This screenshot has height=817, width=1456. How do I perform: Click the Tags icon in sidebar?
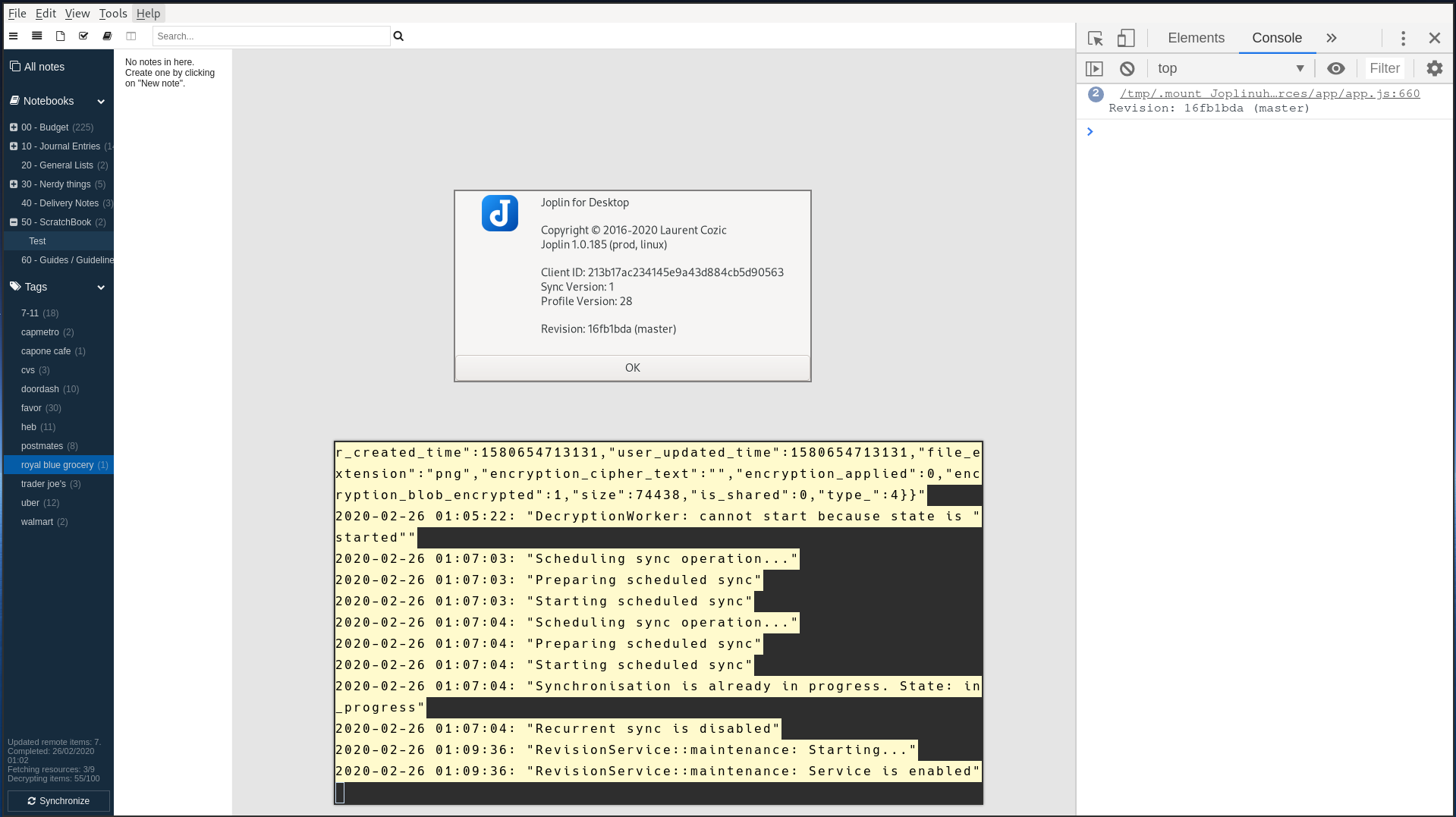(15, 286)
